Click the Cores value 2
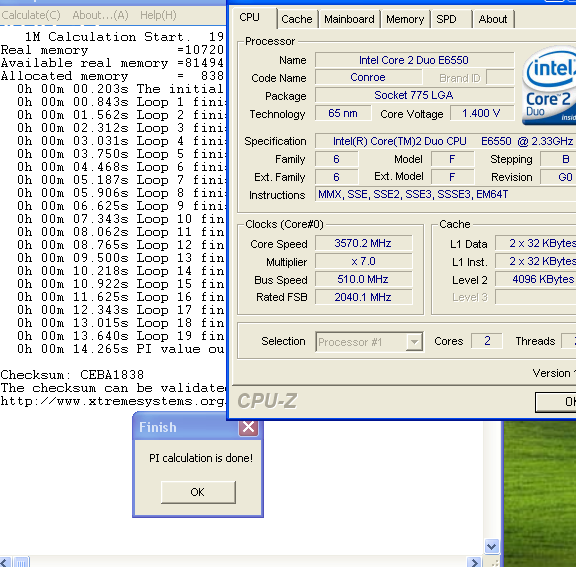 [x=487, y=341]
